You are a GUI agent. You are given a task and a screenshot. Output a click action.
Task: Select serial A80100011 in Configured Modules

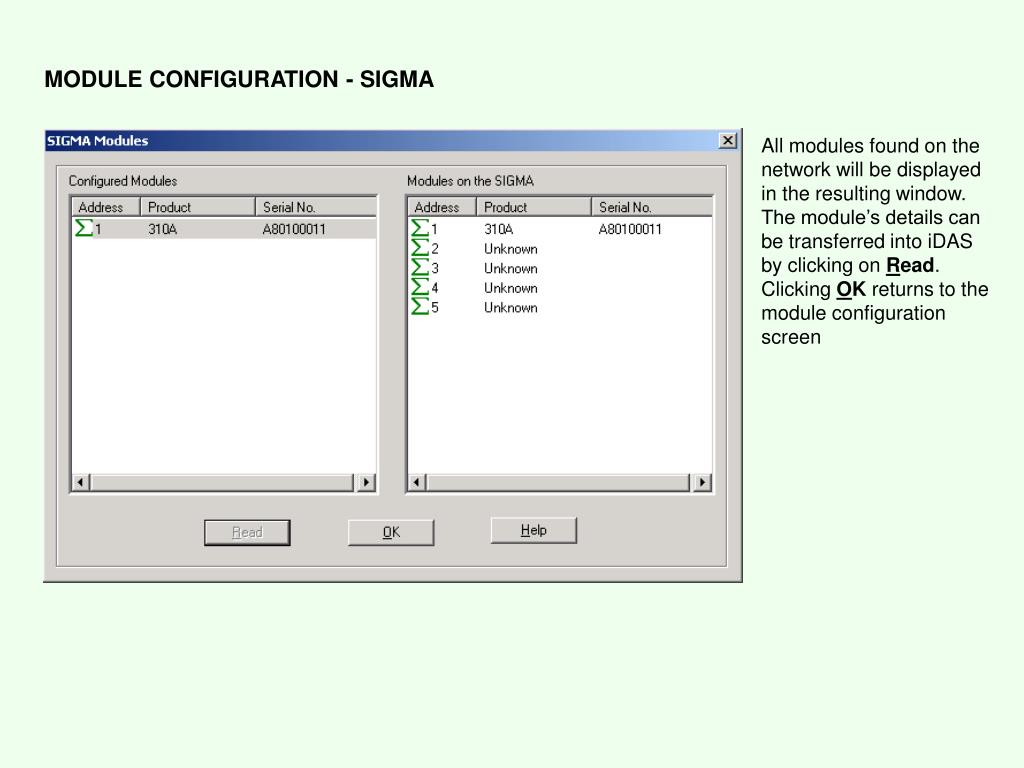click(x=294, y=229)
